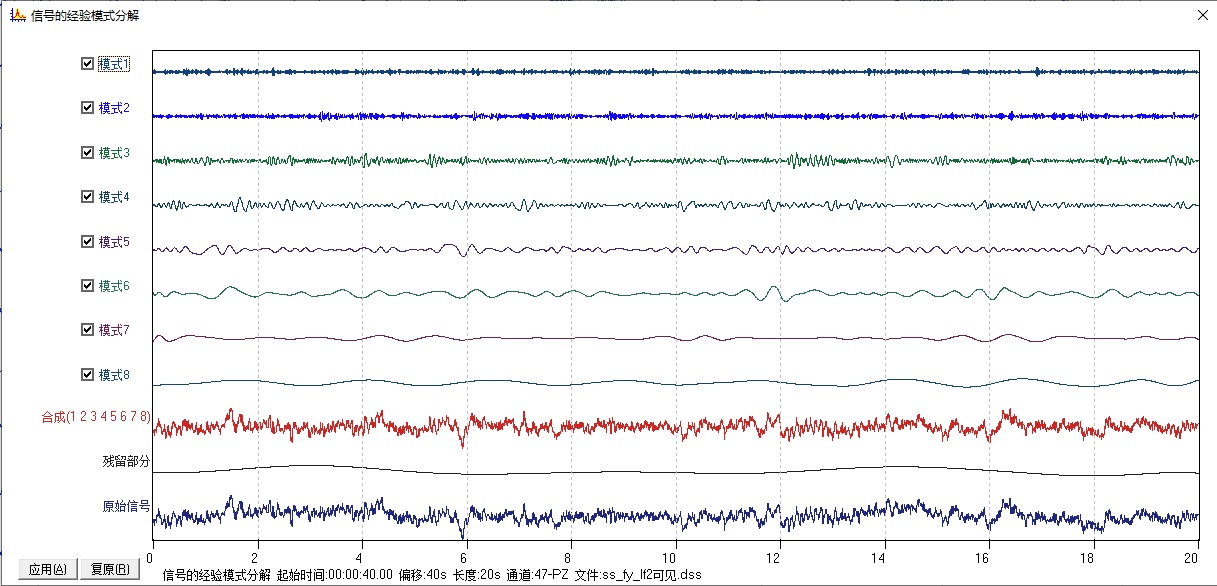1217x586 pixels.
Task: Click the 复原(R) button
Action: [110, 570]
